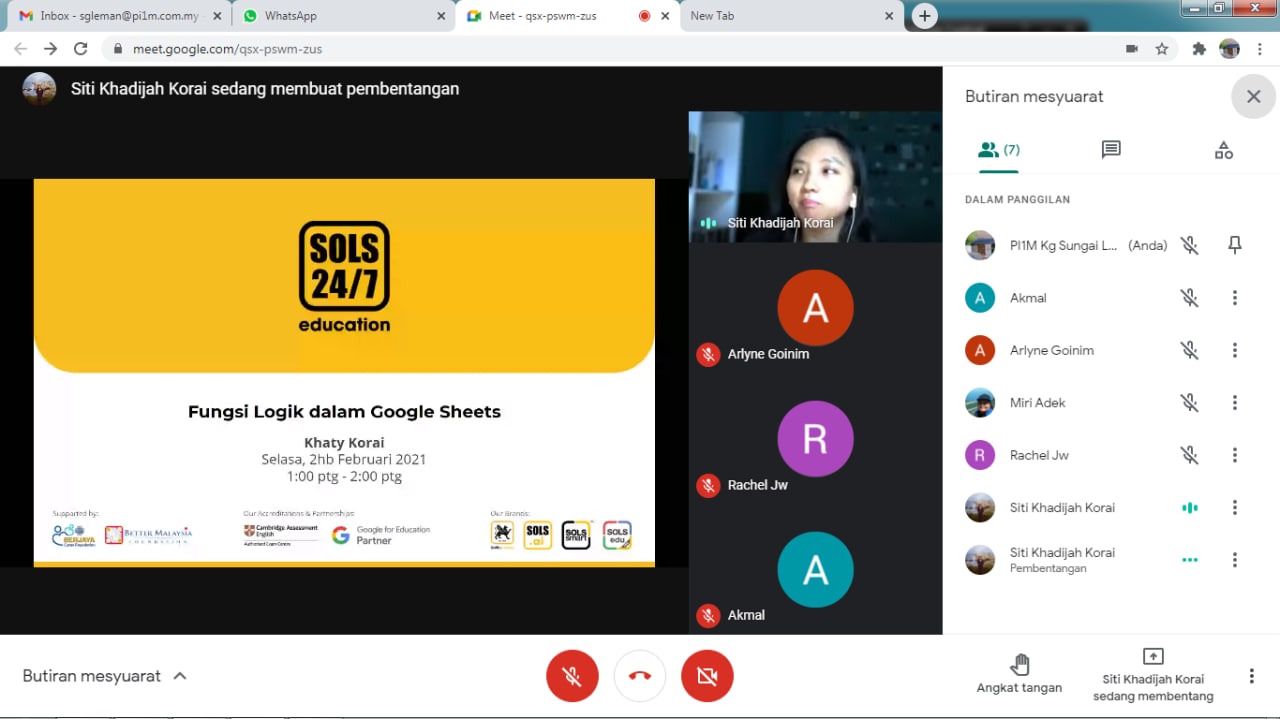Expand Butiran mesyuarat chevron at bottom left

pos(180,676)
